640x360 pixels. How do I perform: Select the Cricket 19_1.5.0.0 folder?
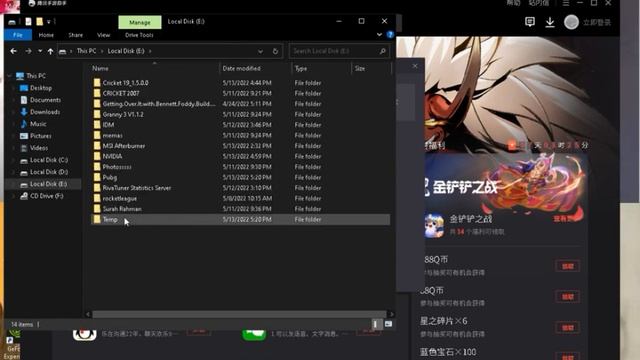(125, 83)
